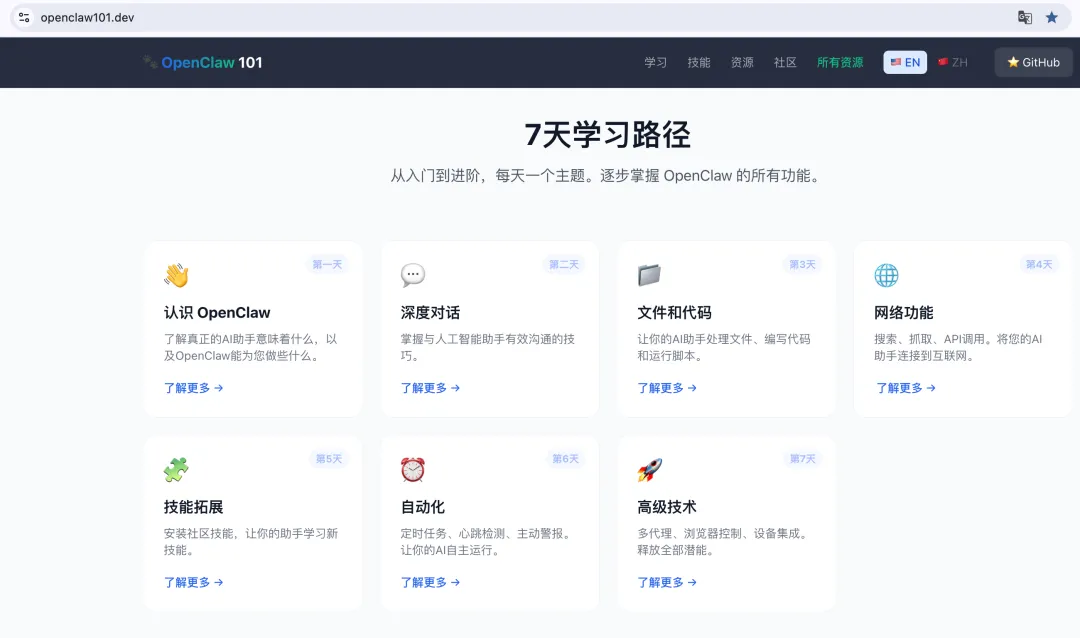Open the 学习 nav menu item

coord(656,63)
